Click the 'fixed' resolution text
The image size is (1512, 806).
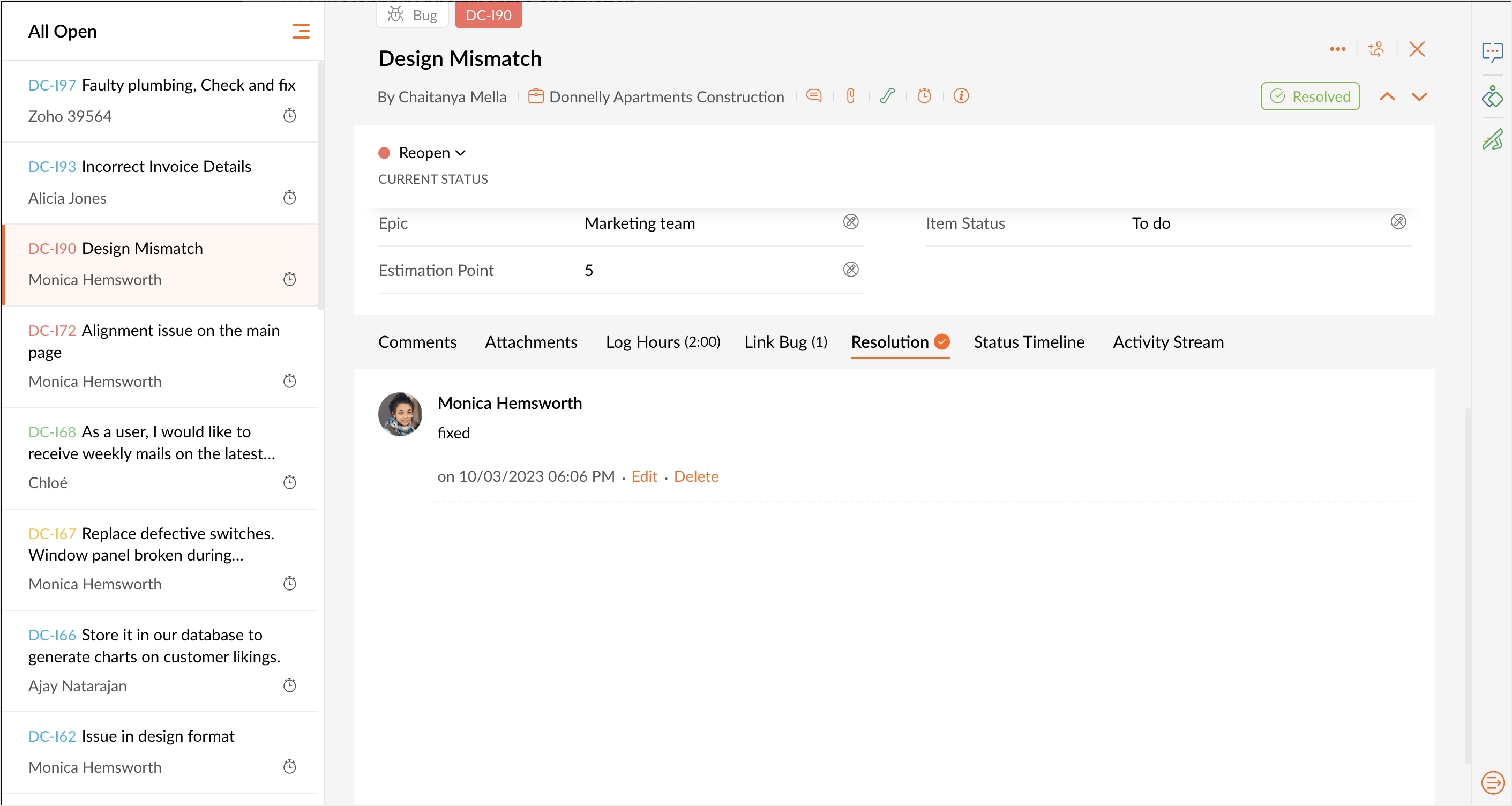tap(454, 433)
